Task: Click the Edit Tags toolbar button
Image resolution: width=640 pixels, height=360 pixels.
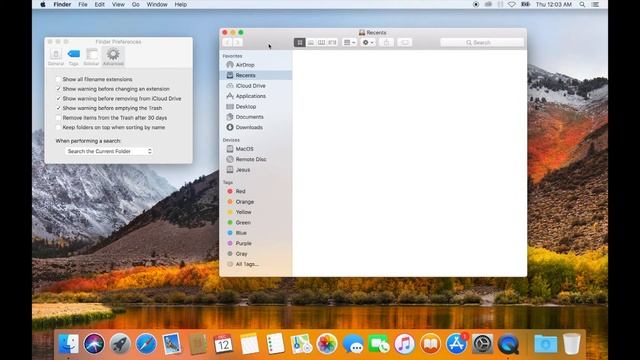Action: 404,42
